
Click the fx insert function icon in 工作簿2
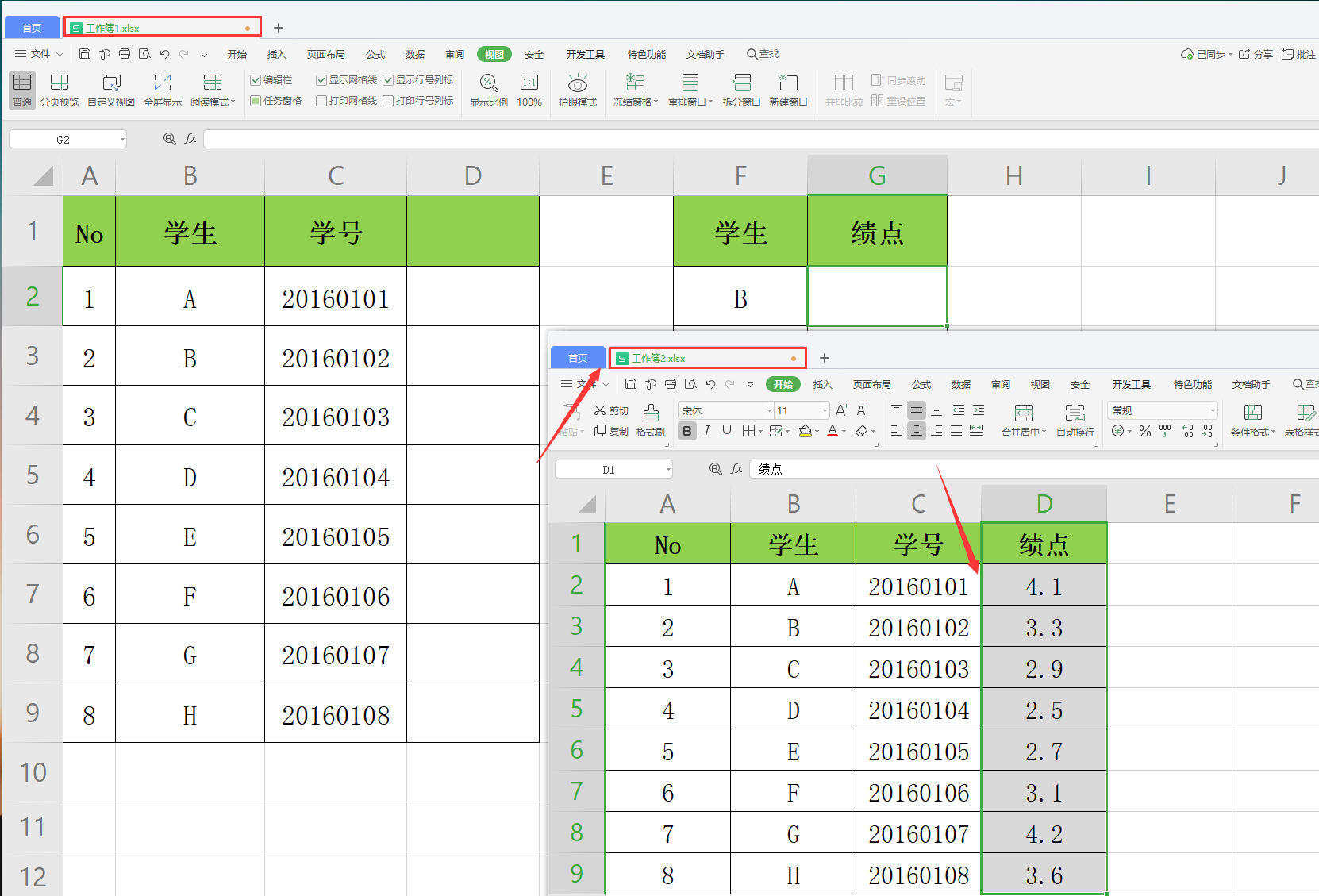pyautogui.click(x=736, y=469)
